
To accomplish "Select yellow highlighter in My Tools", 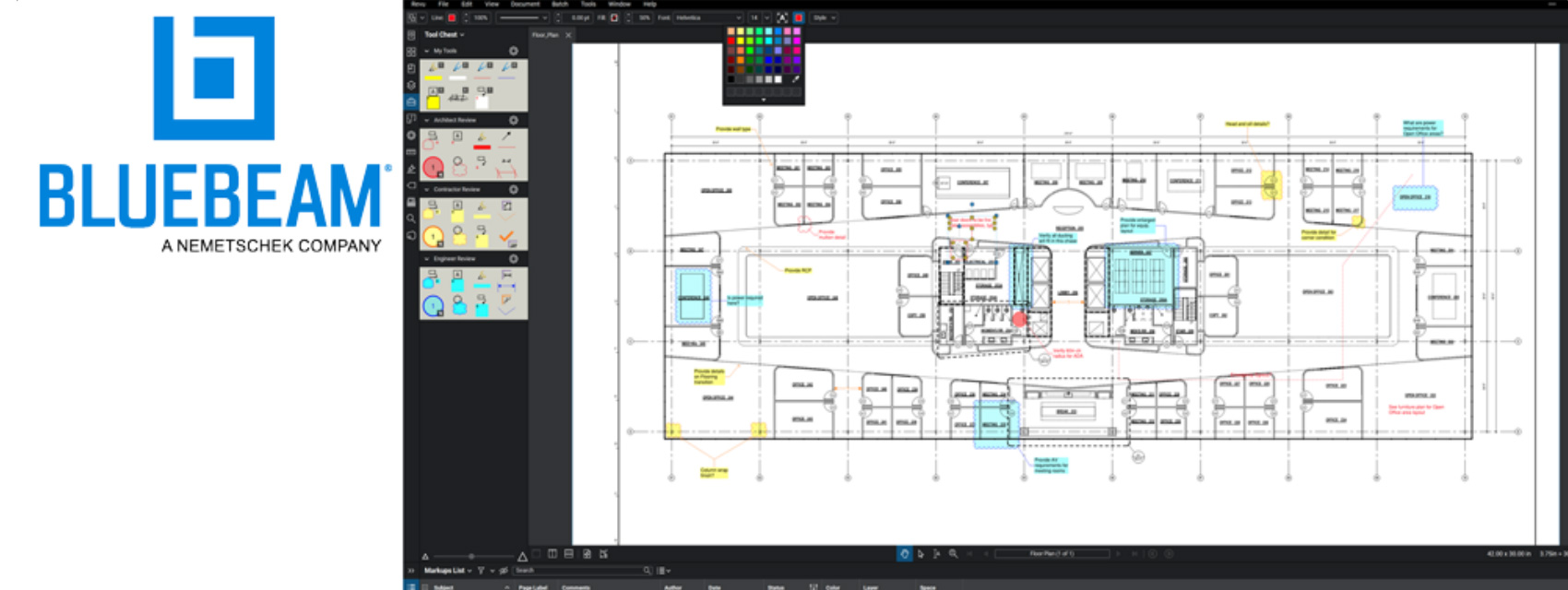I will coord(434,72).
